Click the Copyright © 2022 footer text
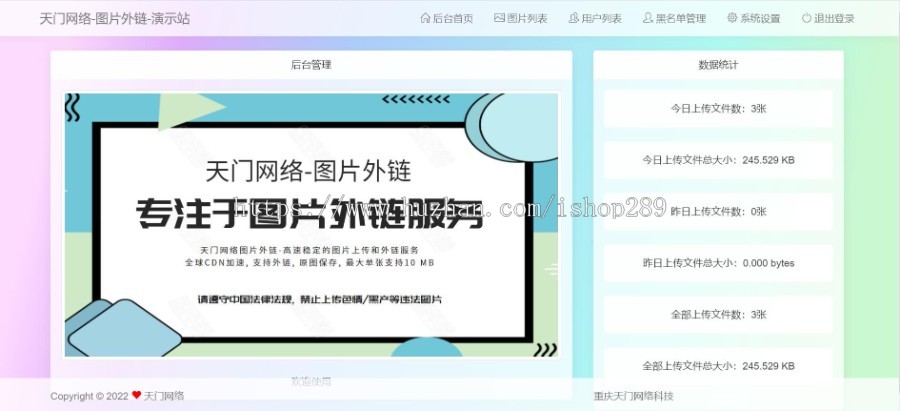 90,396
